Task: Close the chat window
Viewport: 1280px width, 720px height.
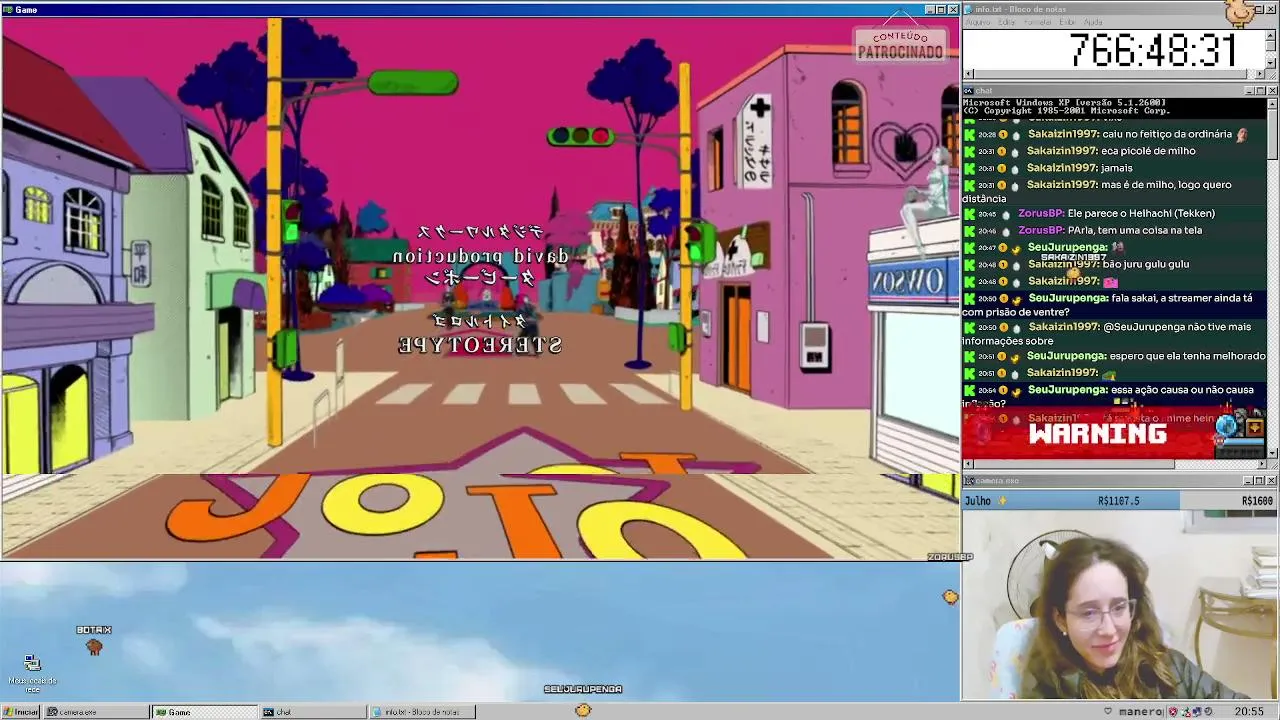Action: coord(1273,91)
